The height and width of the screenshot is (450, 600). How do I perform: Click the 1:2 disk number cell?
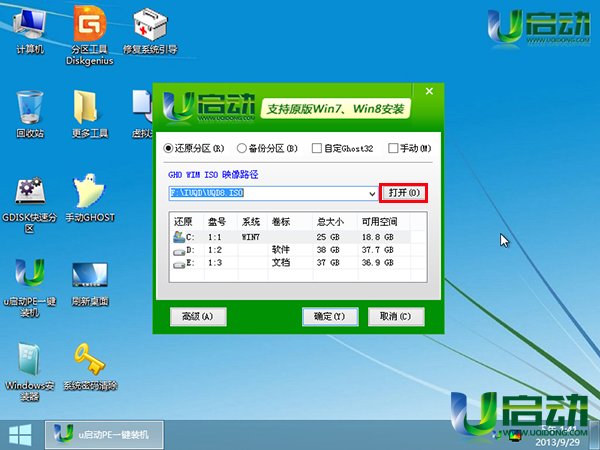pos(215,250)
